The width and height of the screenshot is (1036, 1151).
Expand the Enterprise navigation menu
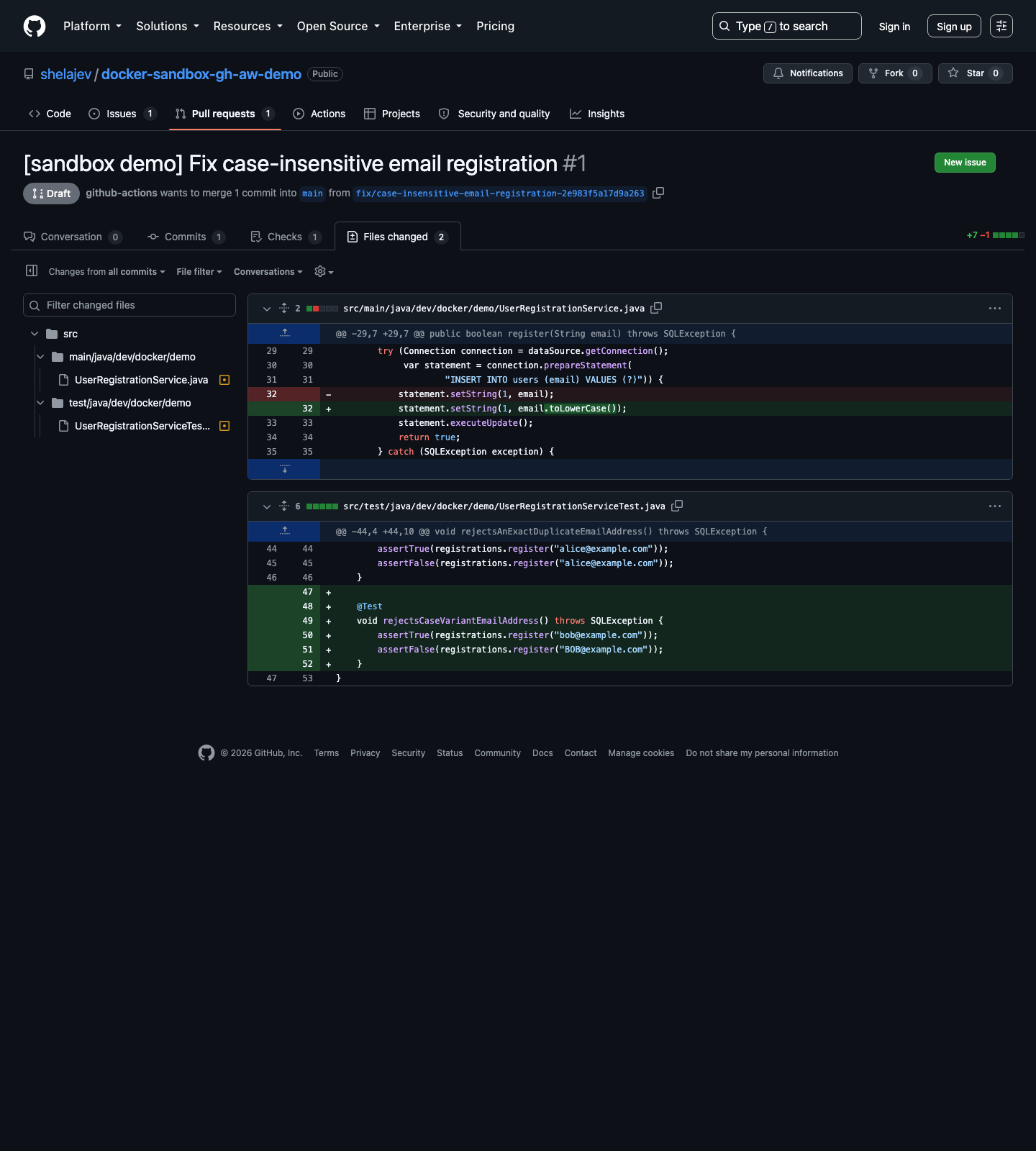428,26
